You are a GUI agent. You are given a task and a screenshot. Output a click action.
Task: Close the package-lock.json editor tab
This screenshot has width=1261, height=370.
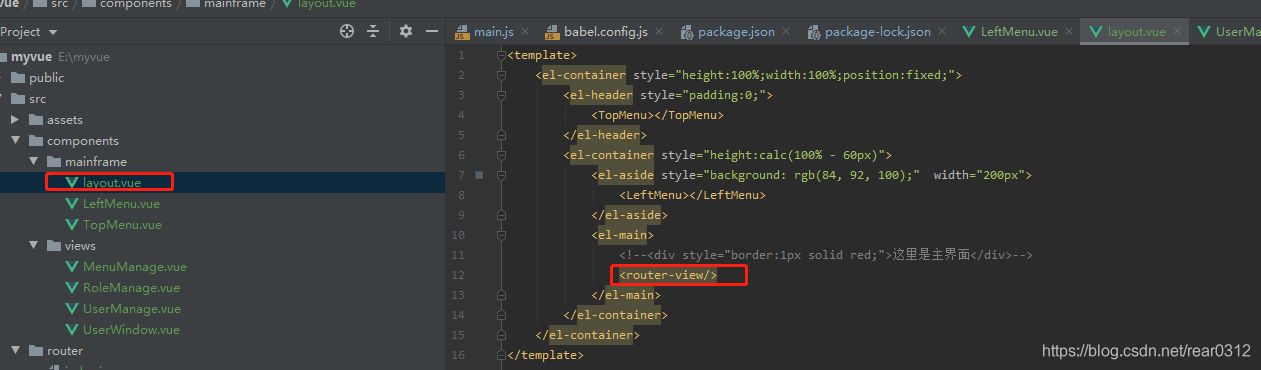click(x=941, y=32)
